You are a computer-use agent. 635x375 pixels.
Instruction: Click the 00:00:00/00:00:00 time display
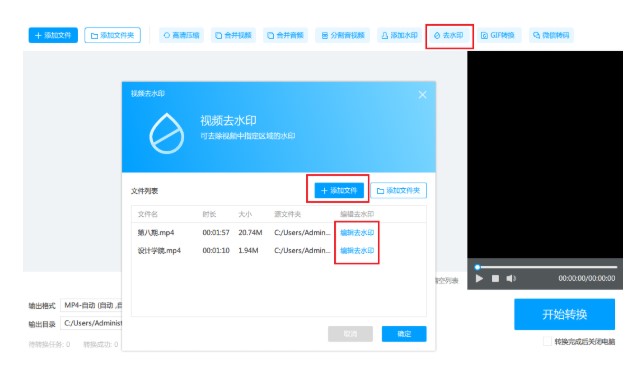coord(586,279)
